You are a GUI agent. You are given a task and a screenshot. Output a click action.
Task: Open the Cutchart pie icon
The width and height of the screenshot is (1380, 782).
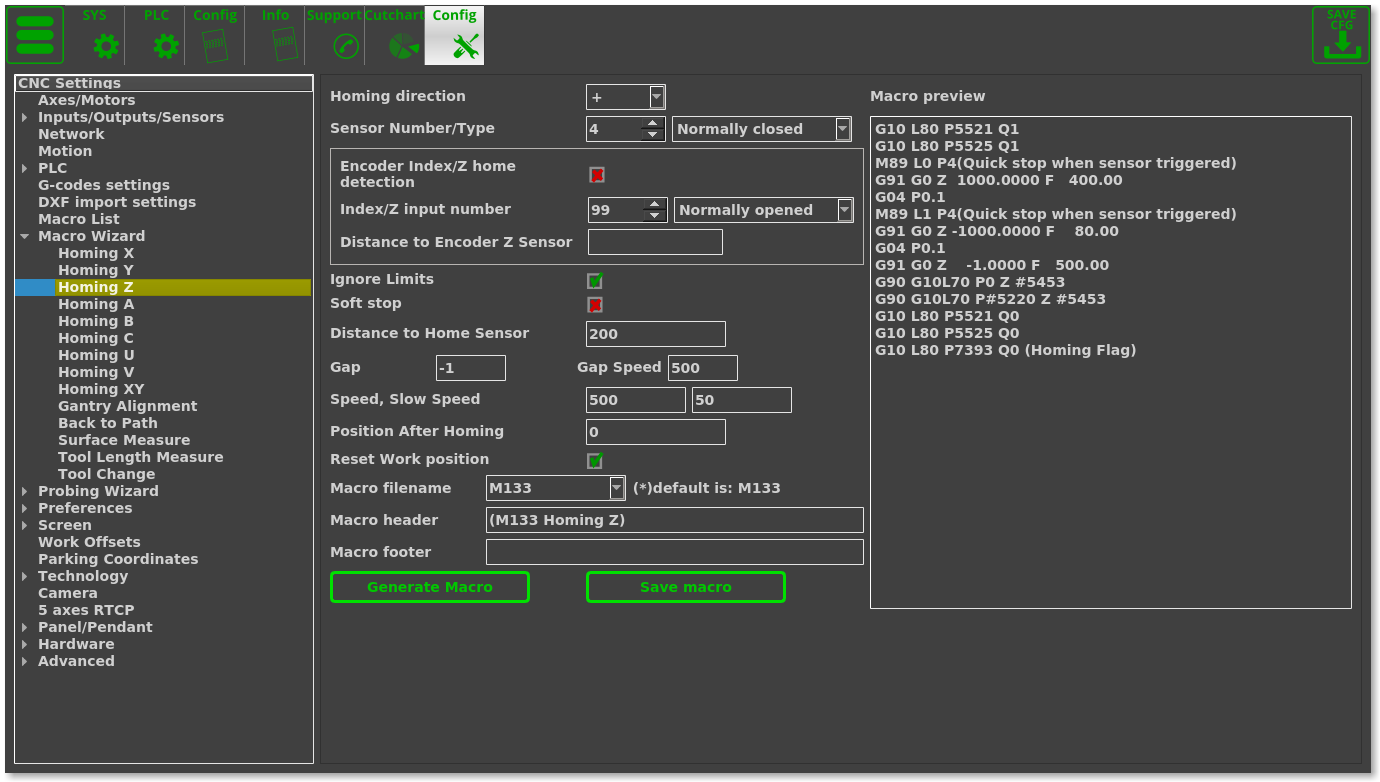(x=404, y=45)
